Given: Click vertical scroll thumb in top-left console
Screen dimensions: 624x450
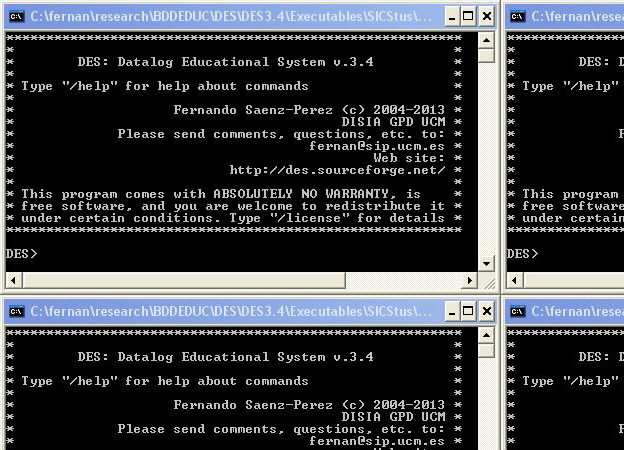Looking at the screenshot, I should point(486,55).
